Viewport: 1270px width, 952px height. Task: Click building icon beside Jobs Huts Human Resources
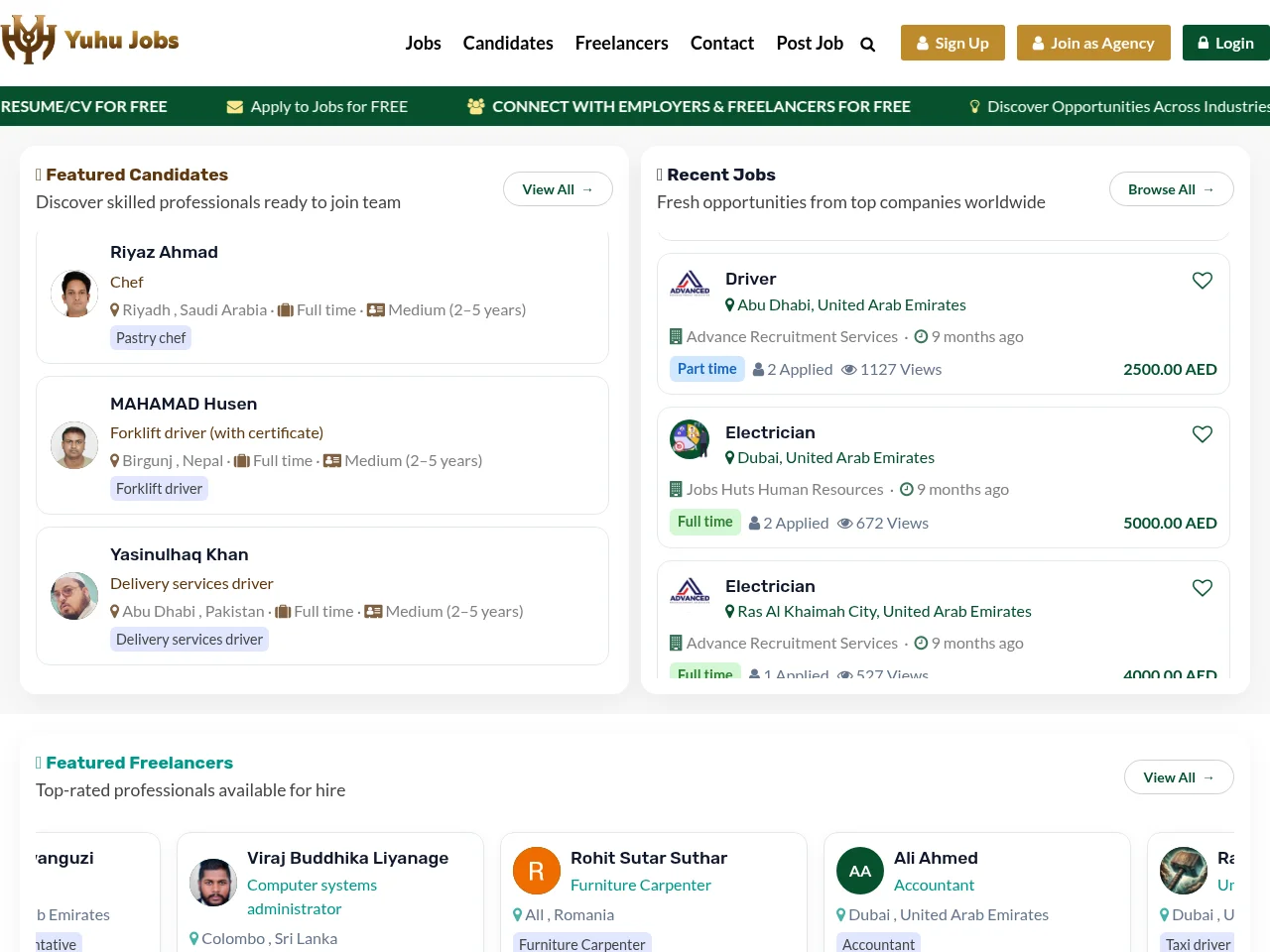[676, 490]
